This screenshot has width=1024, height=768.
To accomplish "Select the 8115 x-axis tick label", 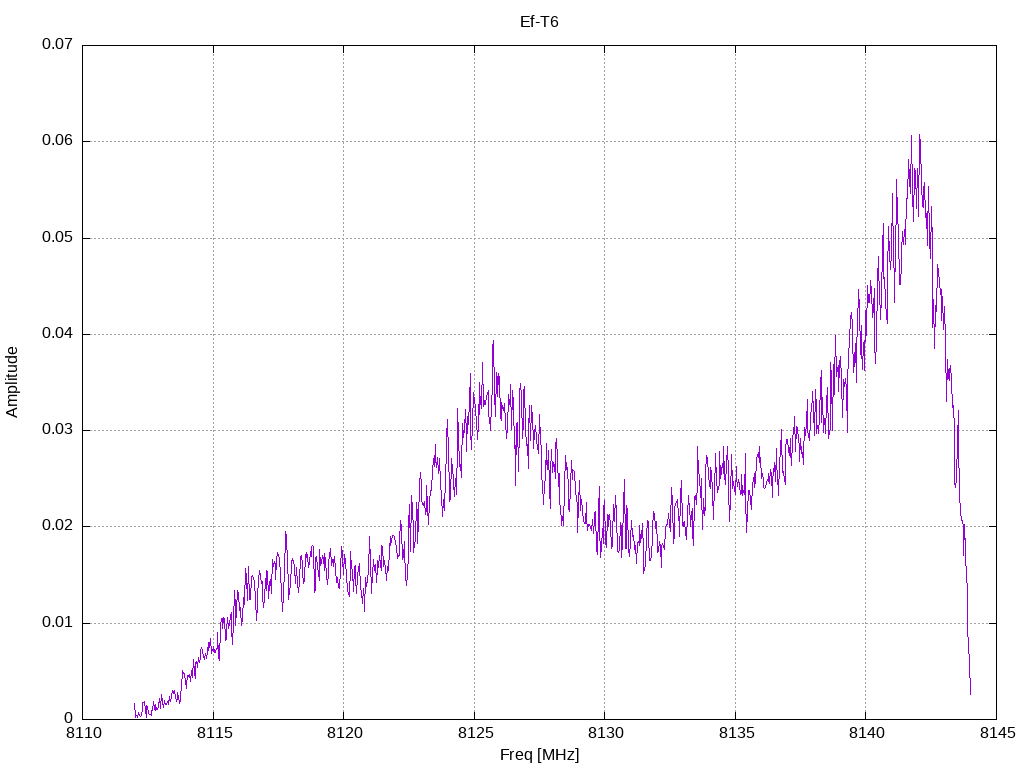I will click(213, 734).
